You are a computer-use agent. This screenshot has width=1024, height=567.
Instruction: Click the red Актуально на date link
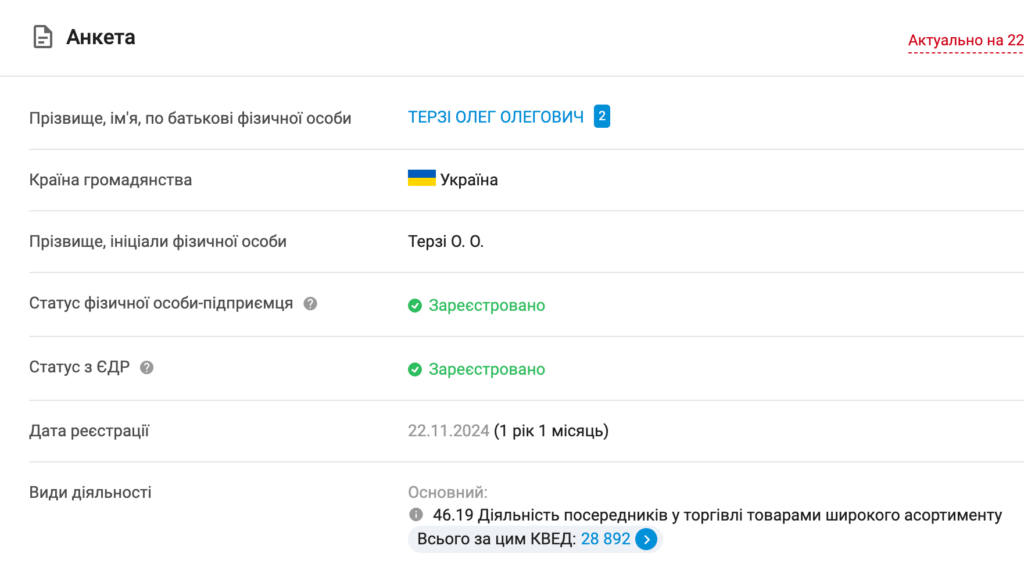tap(964, 41)
